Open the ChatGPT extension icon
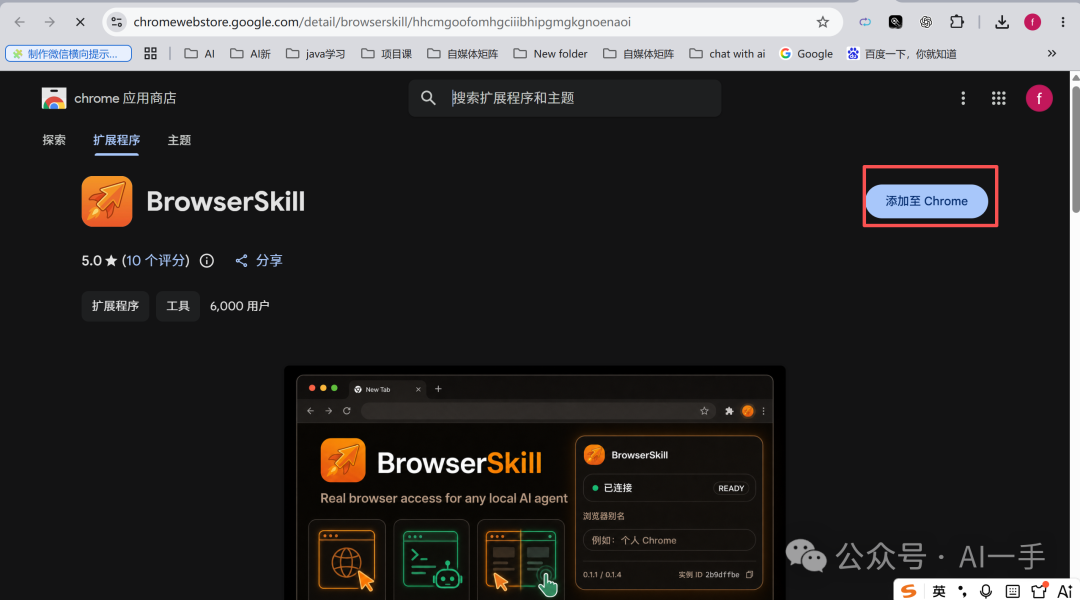Image resolution: width=1080 pixels, height=600 pixels. (x=926, y=22)
